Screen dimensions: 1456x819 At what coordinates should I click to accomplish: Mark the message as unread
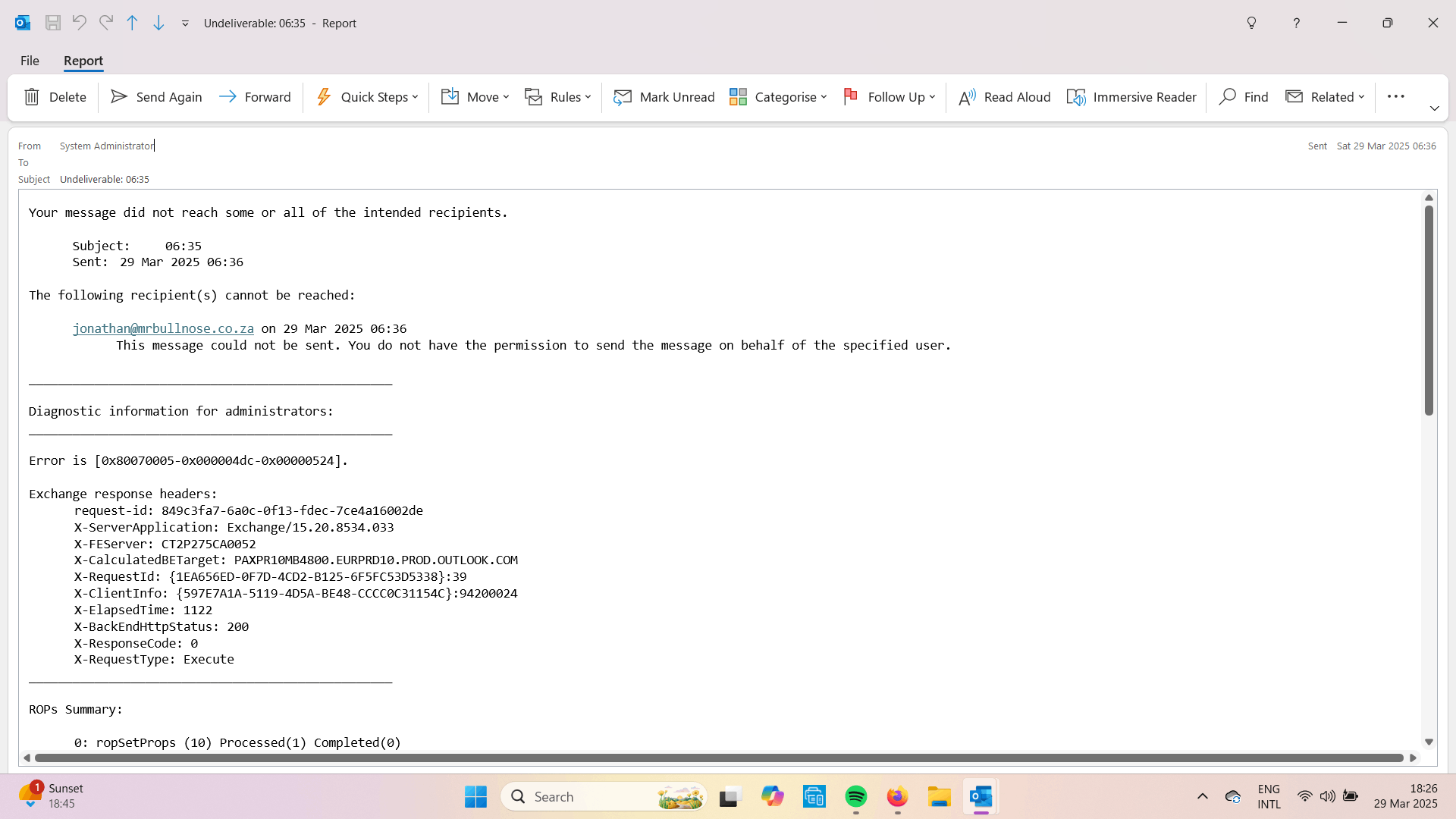pyautogui.click(x=664, y=97)
